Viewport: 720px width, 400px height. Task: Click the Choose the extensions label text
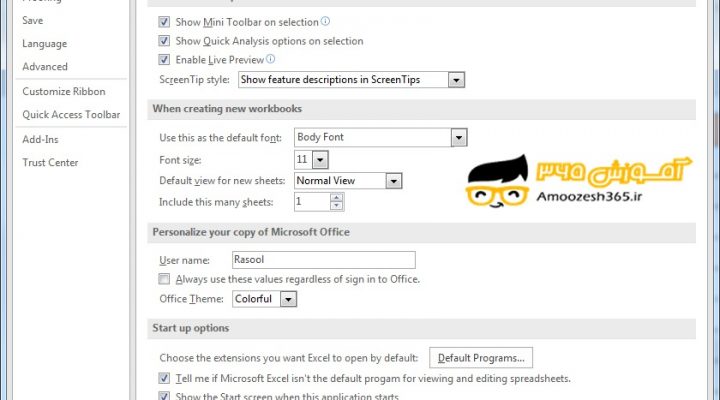(289, 358)
